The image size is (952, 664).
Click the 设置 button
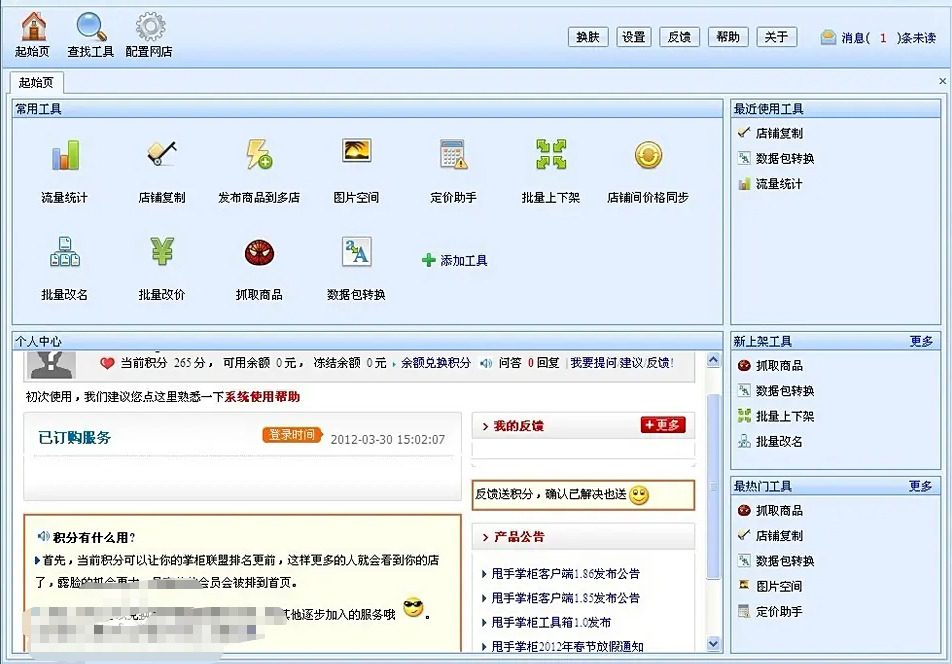(x=633, y=37)
